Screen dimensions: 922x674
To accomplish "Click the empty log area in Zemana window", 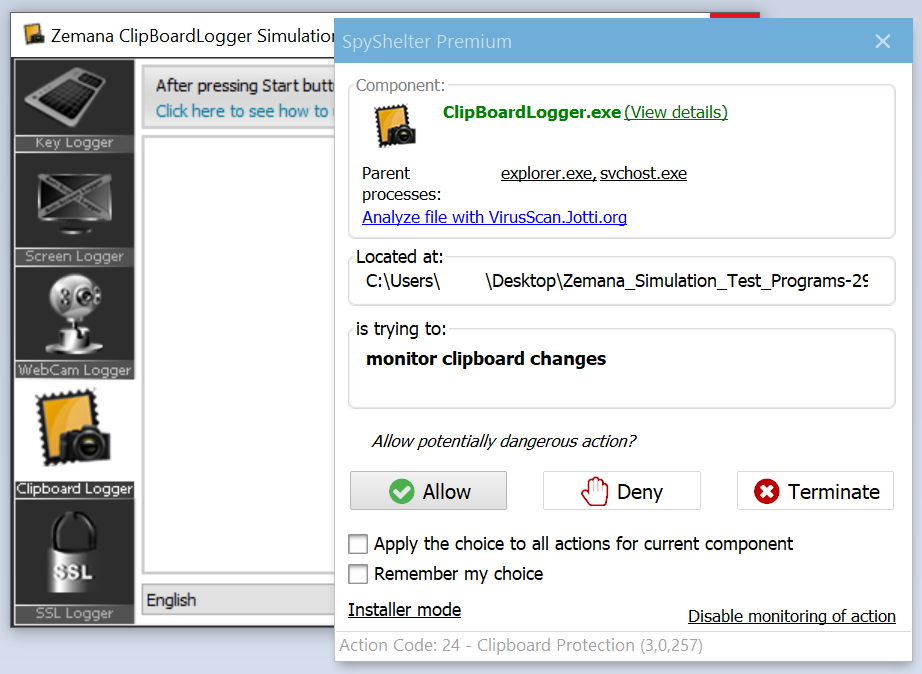I will [239, 355].
